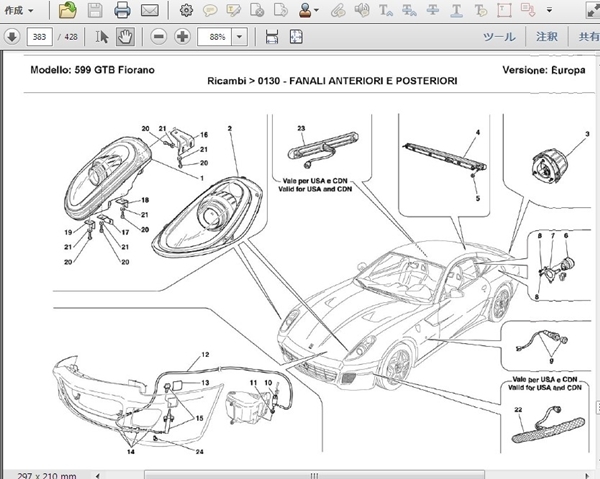Click part number 22 label in diagram
600x479 pixels.
(x=518, y=410)
